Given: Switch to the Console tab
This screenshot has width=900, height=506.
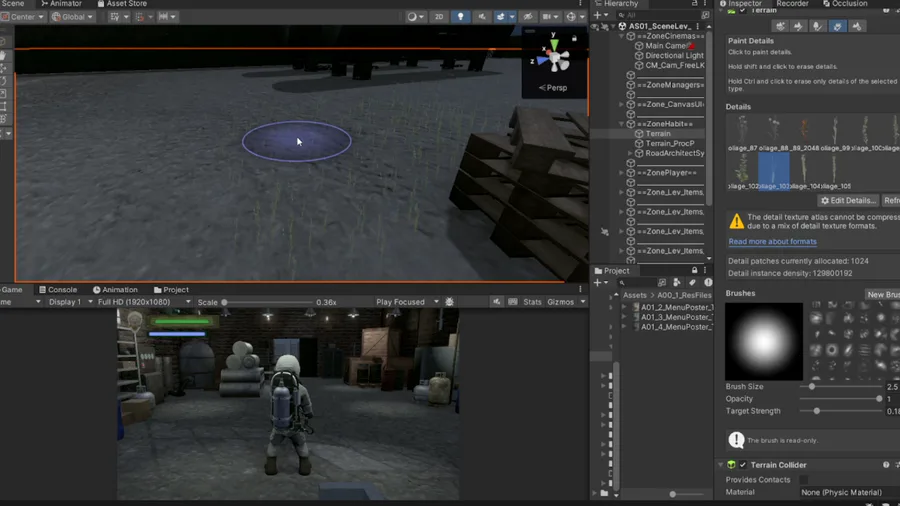Looking at the screenshot, I should coord(57,290).
